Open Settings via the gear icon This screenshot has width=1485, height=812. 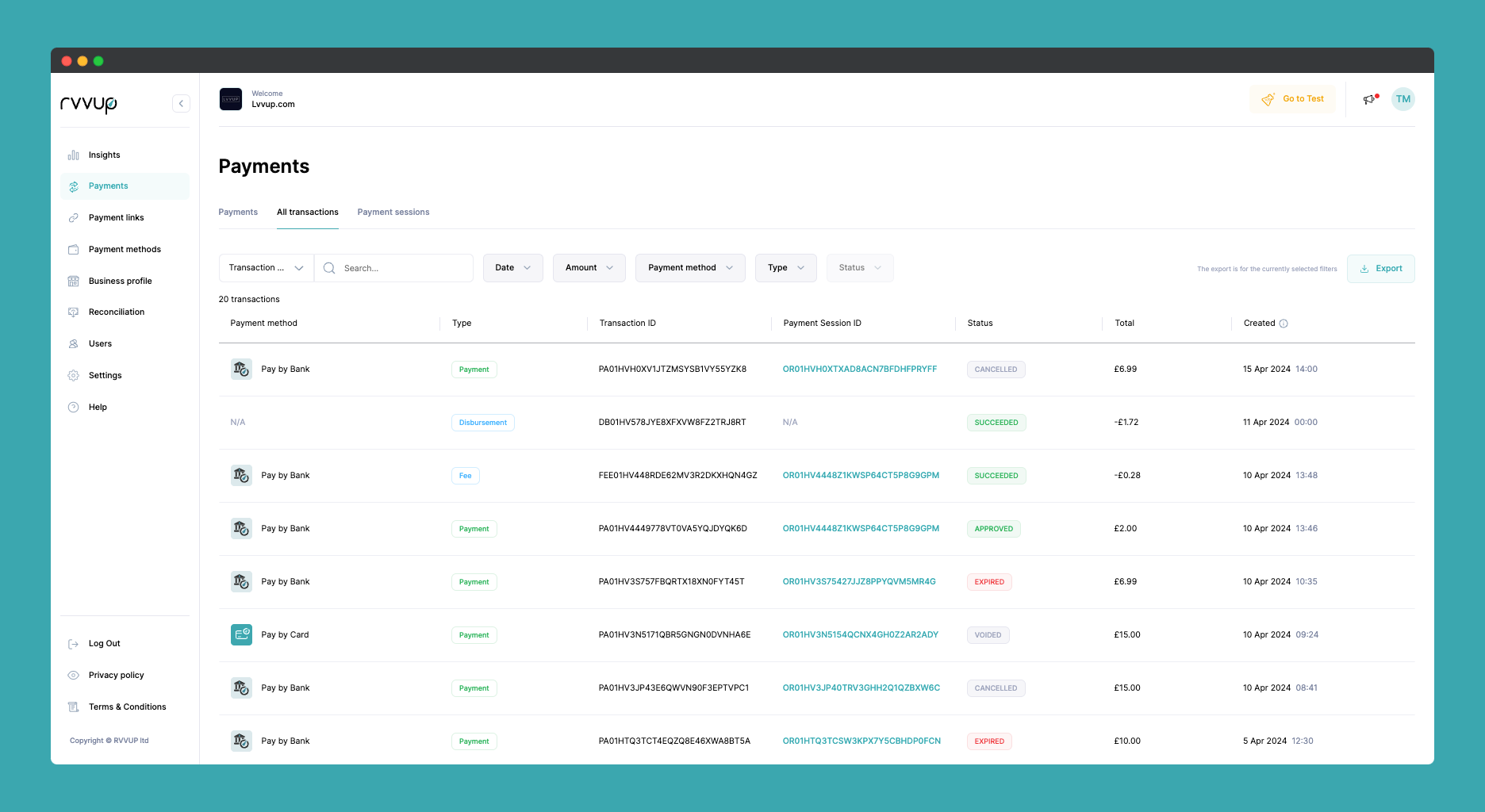pyautogui.click(x=73, y=376)
